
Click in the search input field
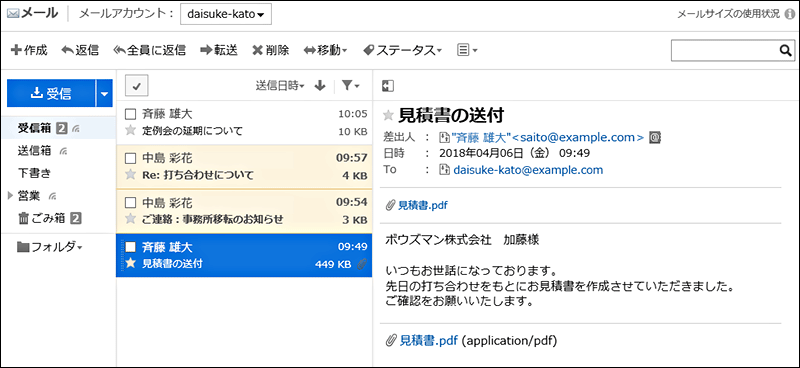tap(725, 50)
